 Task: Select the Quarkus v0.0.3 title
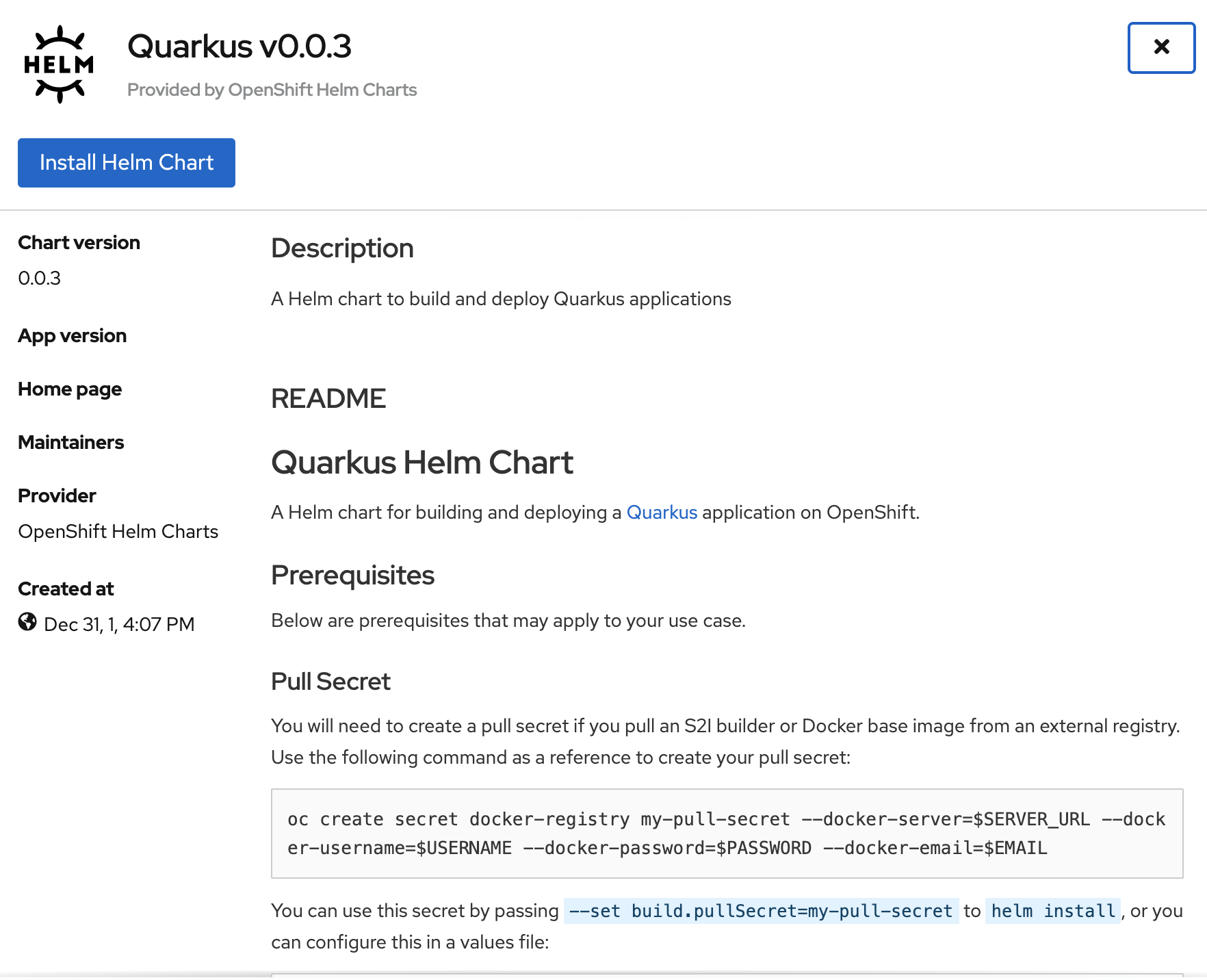point(239,47)
